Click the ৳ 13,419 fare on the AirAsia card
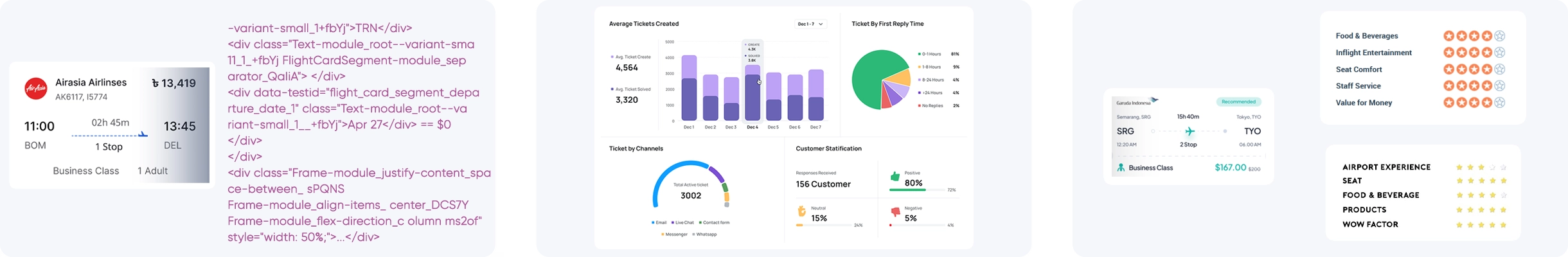This screenshot has width=1568, height=257. click(x=174, y=83)
